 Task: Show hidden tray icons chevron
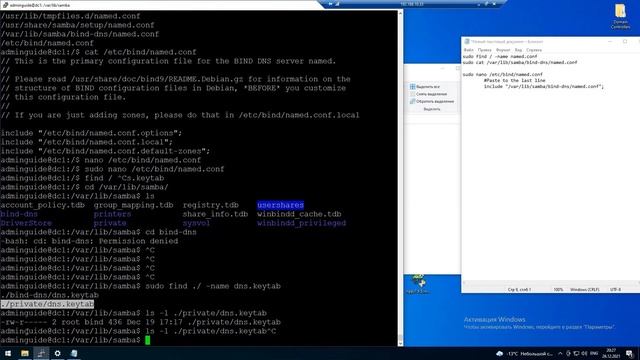pos(560,353)
